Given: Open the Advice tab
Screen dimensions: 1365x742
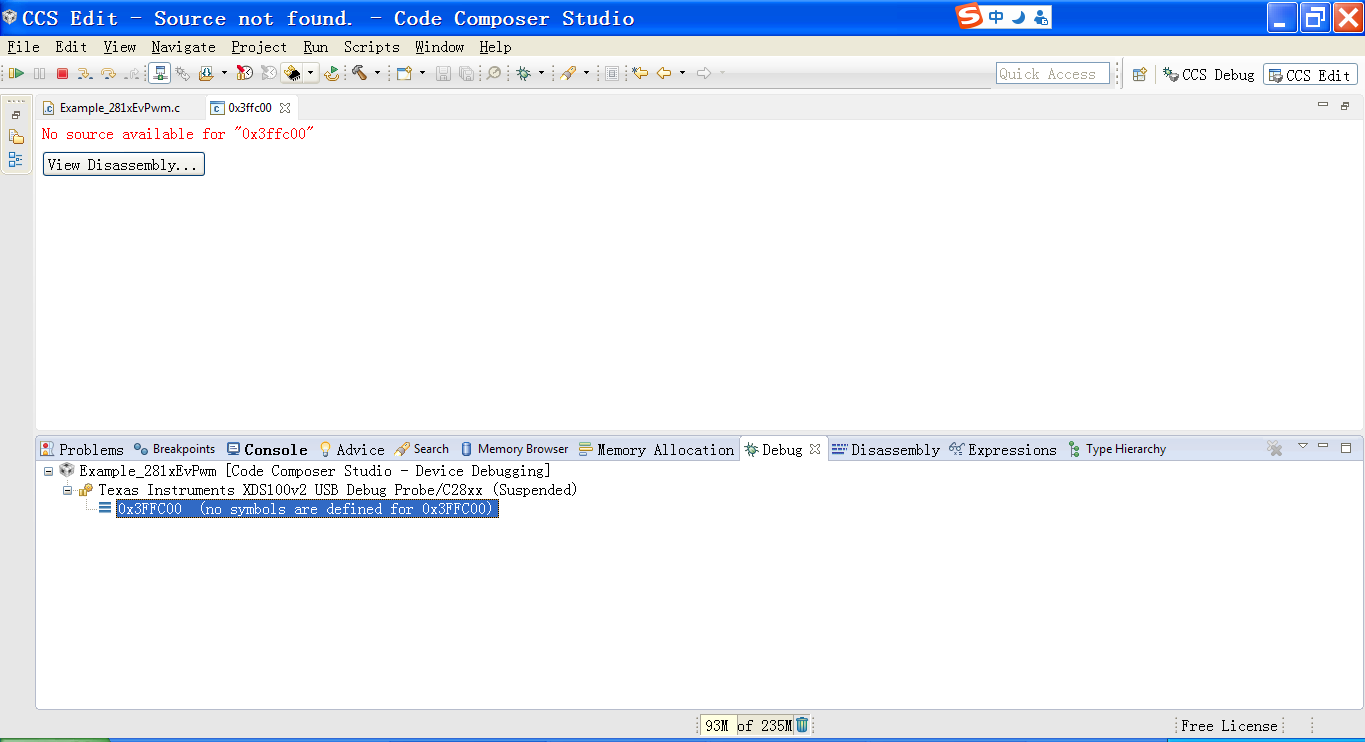Looking at the screenshot, I should point(352,449).
